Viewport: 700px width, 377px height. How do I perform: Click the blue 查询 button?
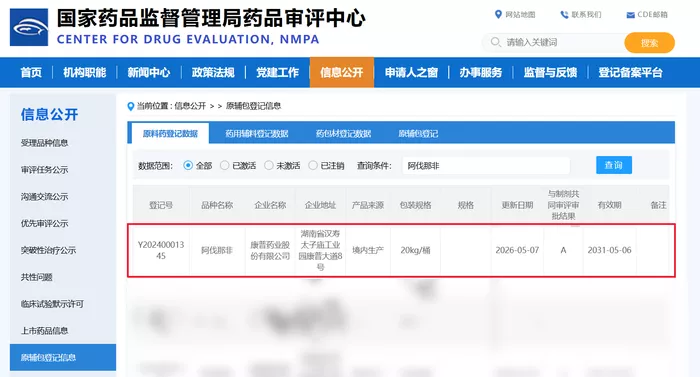point(614,165)
